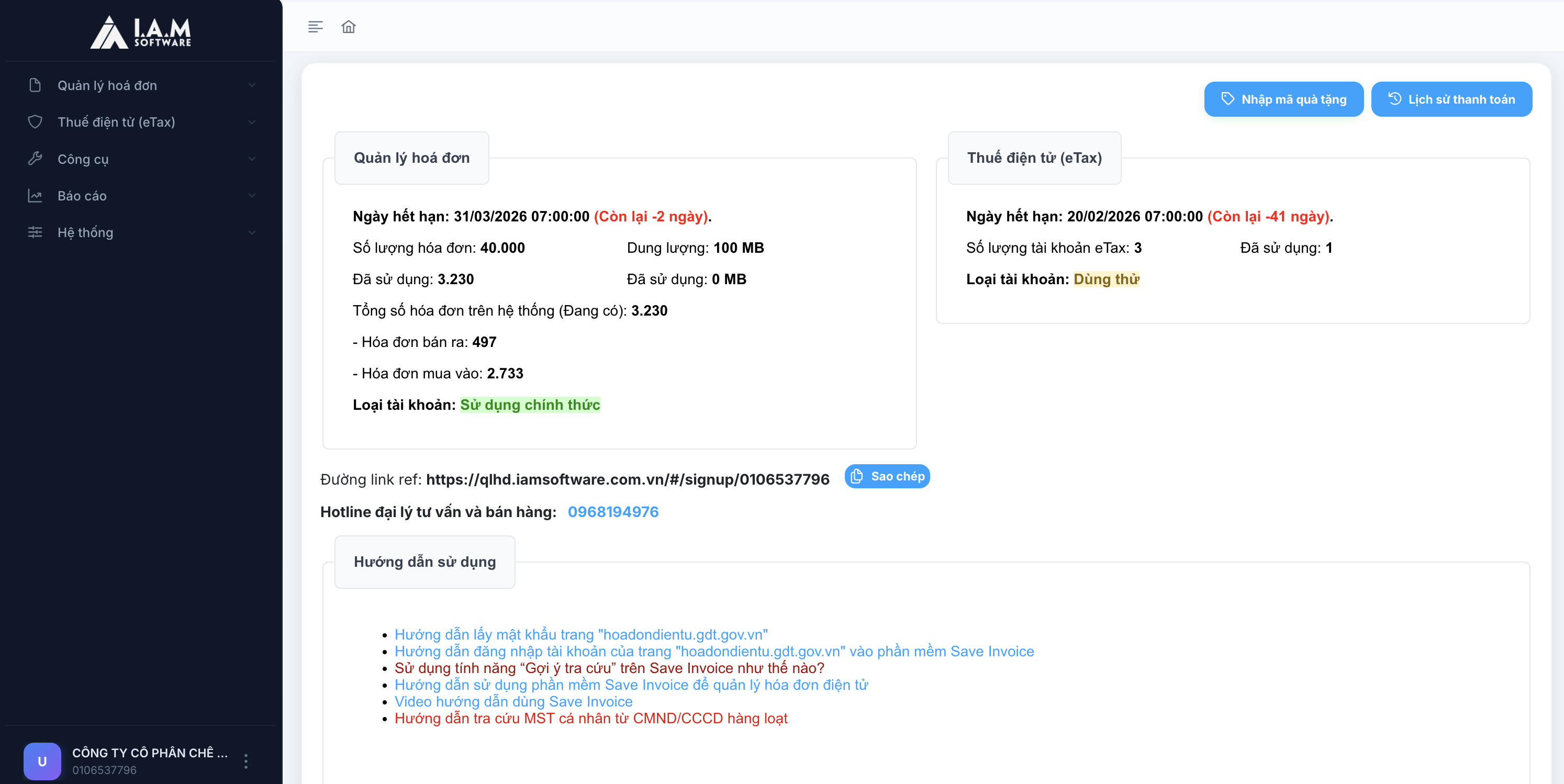Click the hotline number 0968194976
The width and height of the screenshot is (1564, 784).
(x=612, y=512)
